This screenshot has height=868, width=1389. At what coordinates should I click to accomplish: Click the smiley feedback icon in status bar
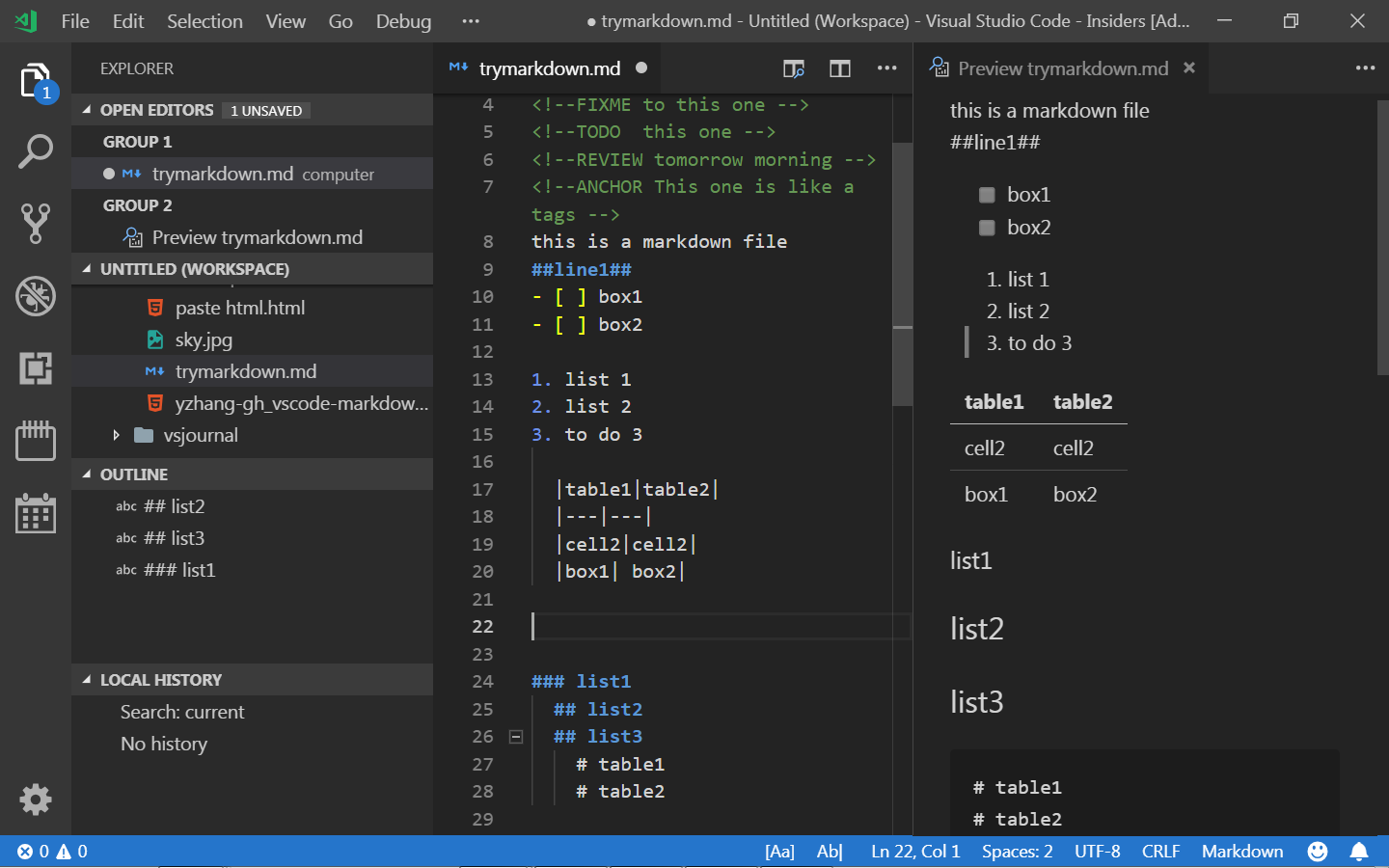point(1318,852)
